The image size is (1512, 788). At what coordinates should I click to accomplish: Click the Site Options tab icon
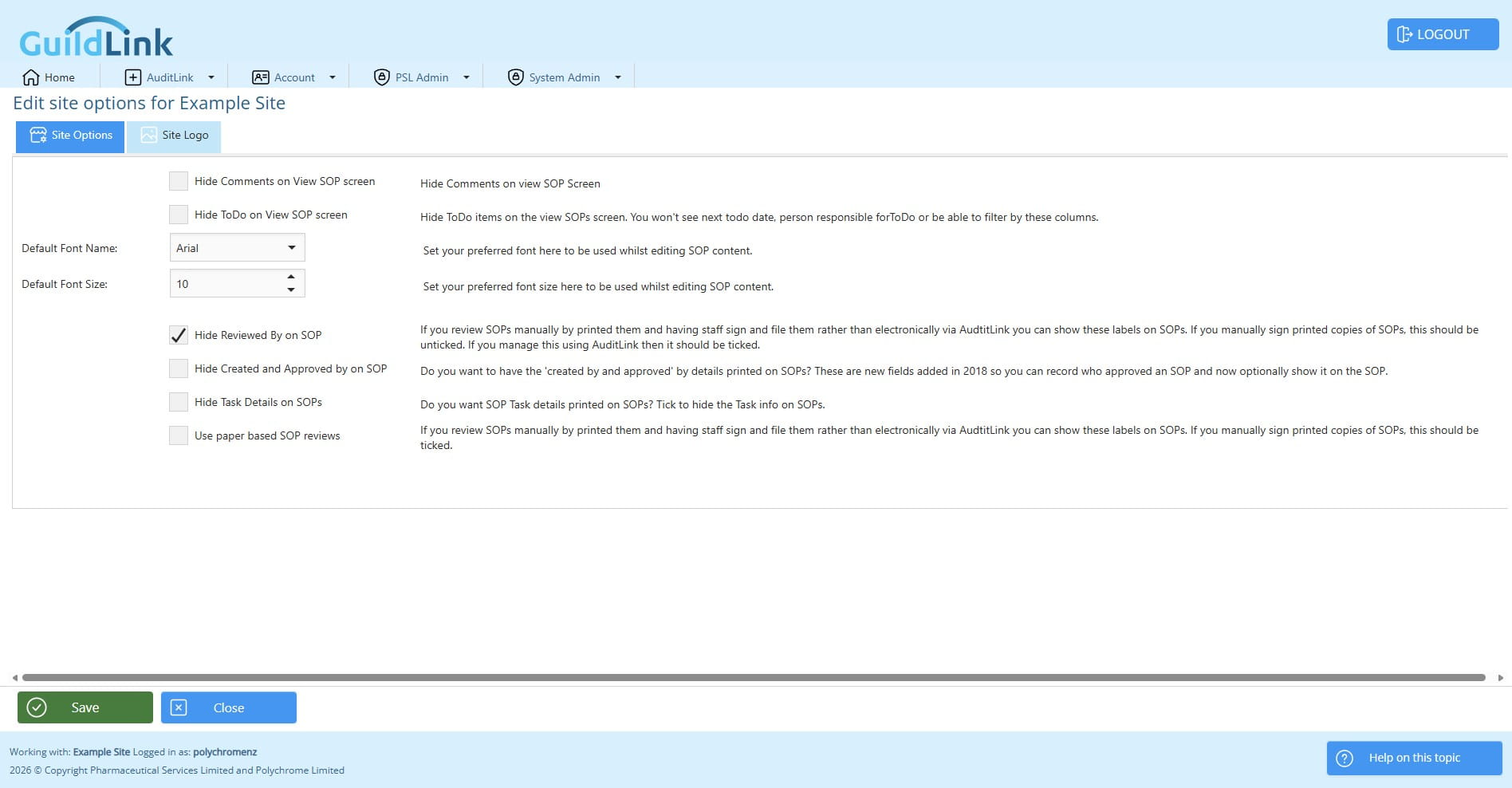38,135
